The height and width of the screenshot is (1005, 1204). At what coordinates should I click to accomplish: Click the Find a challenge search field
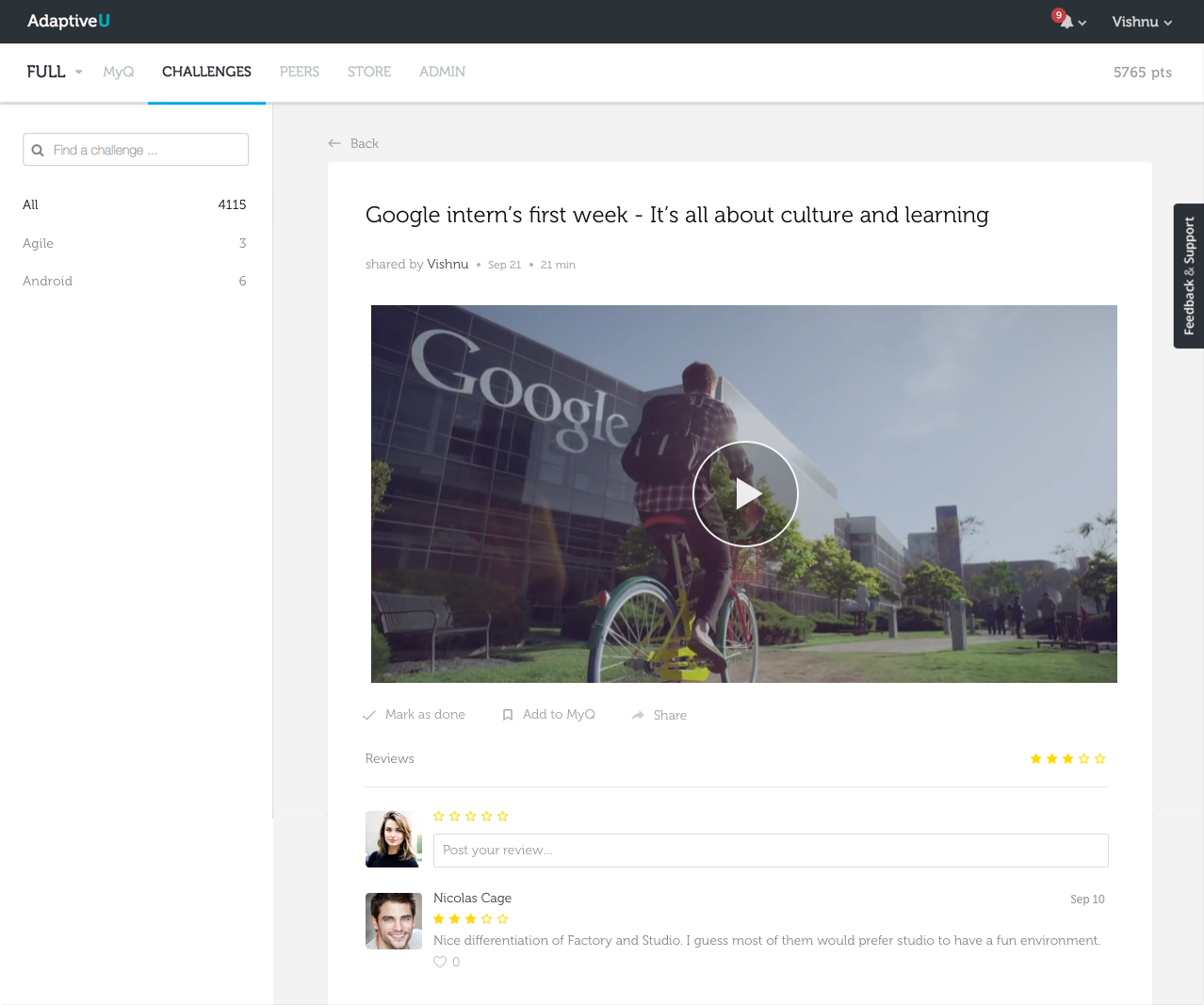tap(136, 150)
